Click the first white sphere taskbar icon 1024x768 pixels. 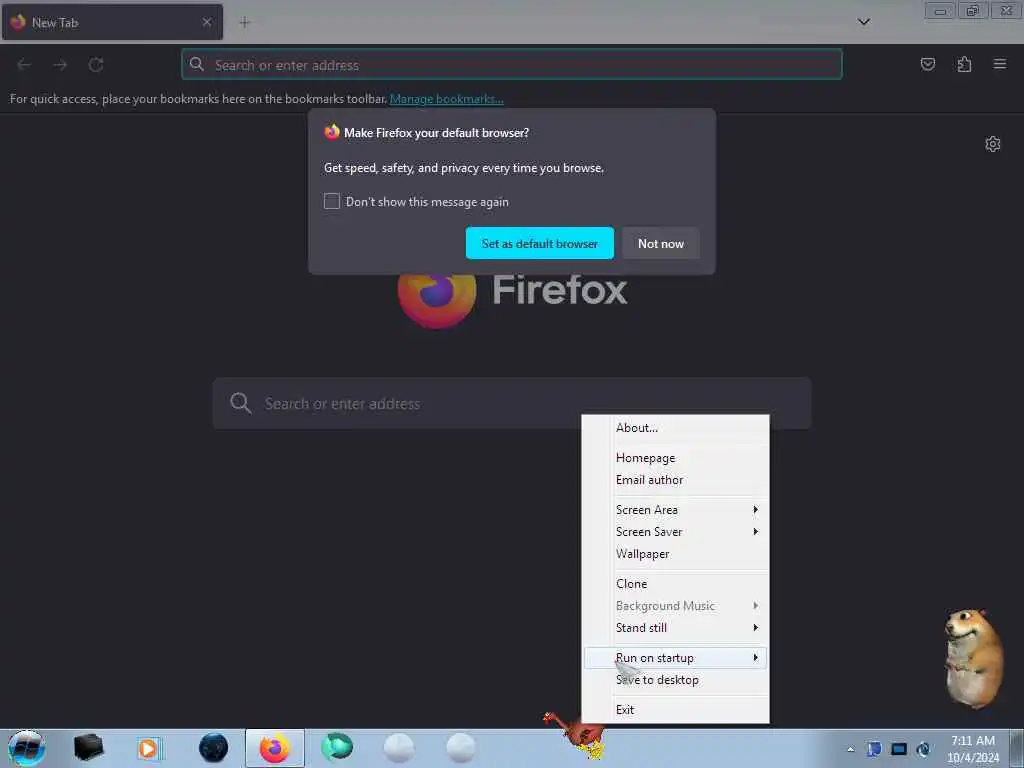(398, 748)
